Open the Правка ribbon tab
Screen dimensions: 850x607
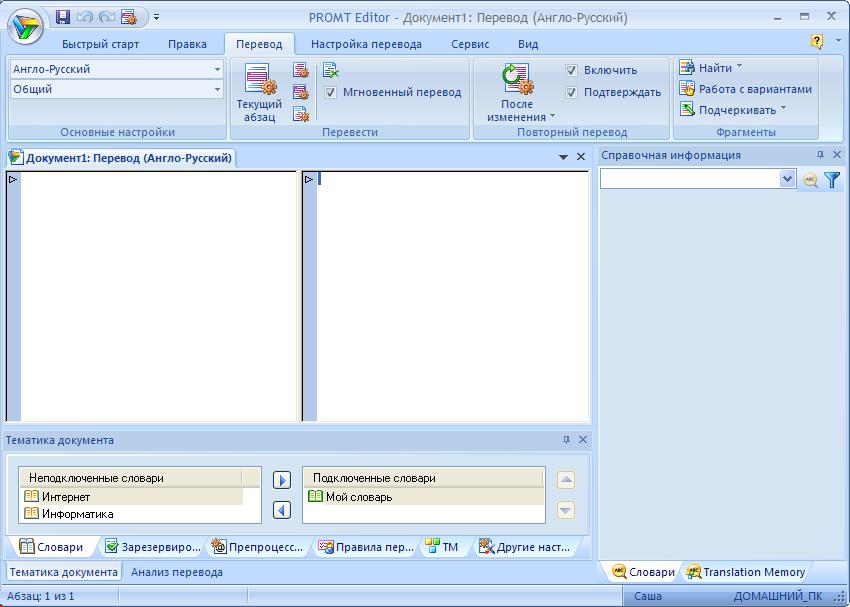[x=187, y=44]
